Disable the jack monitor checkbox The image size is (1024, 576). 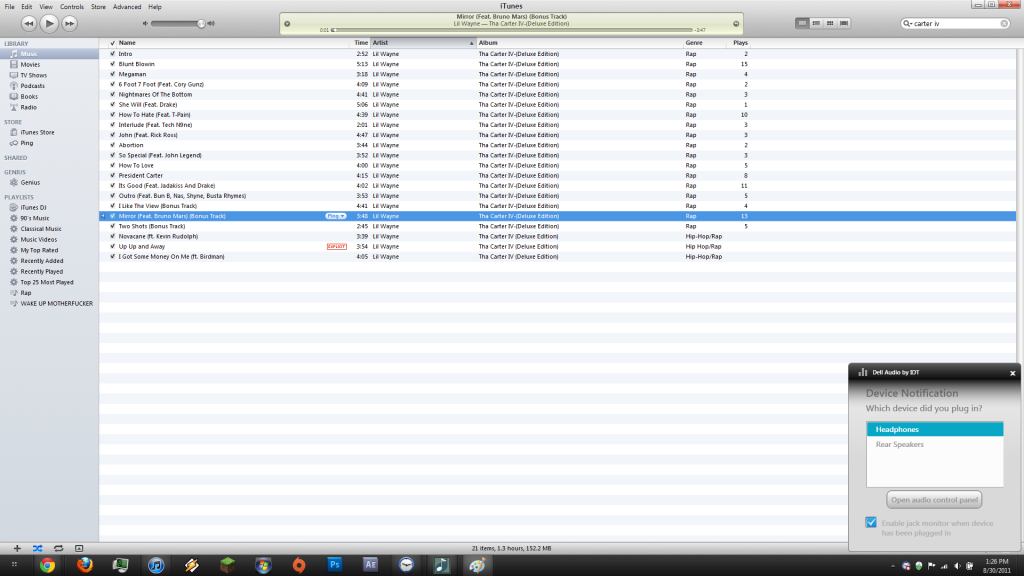point(871,522)
